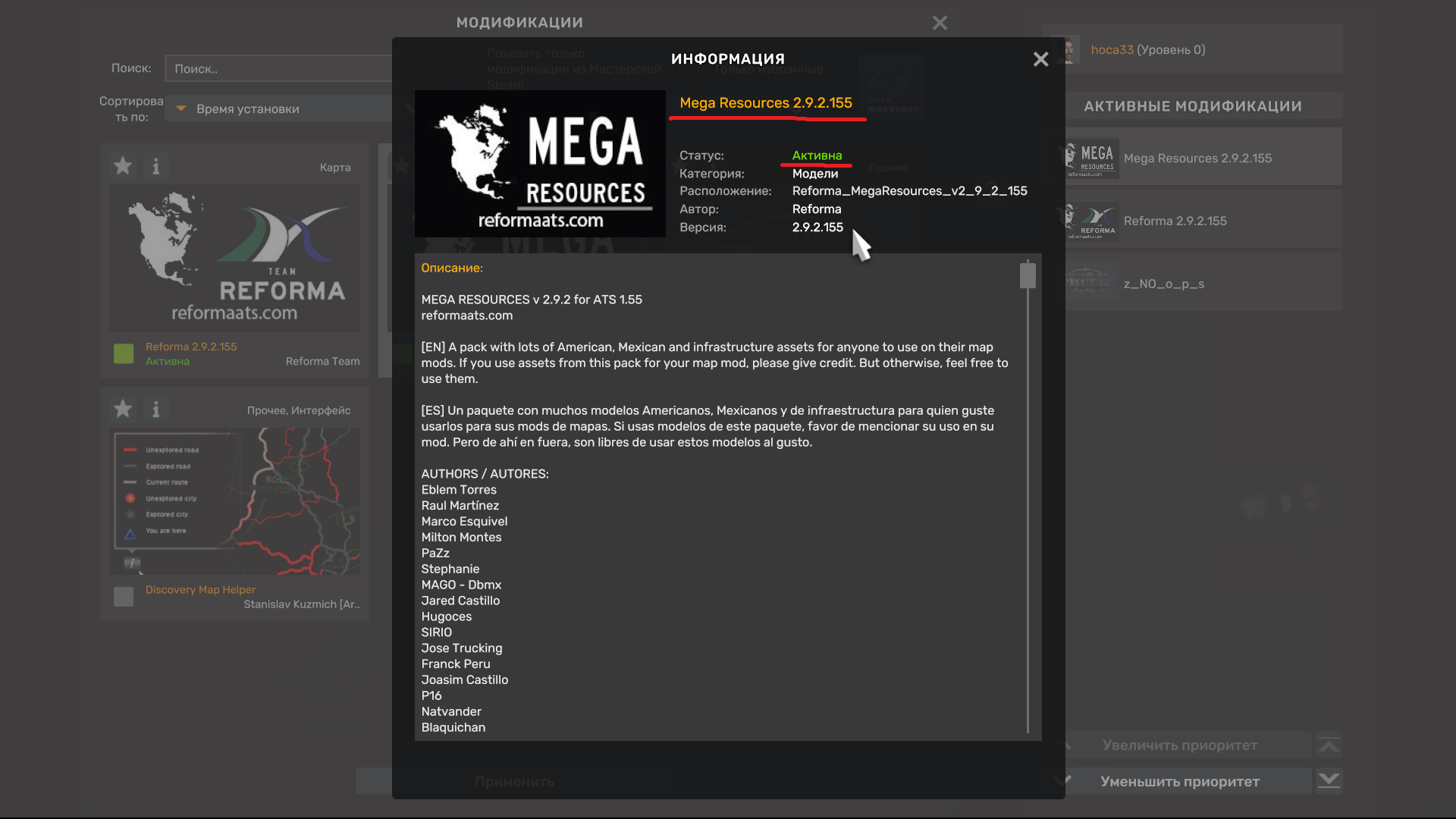Click Уменьшить приоритет button
This screenshot has height=819, width=1456.
pyautogui.click(x=1180, y=781)
